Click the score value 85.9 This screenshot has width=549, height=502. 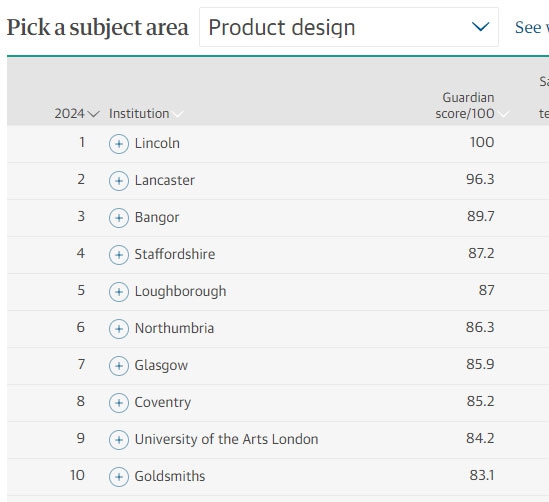(x=480, y=364)
